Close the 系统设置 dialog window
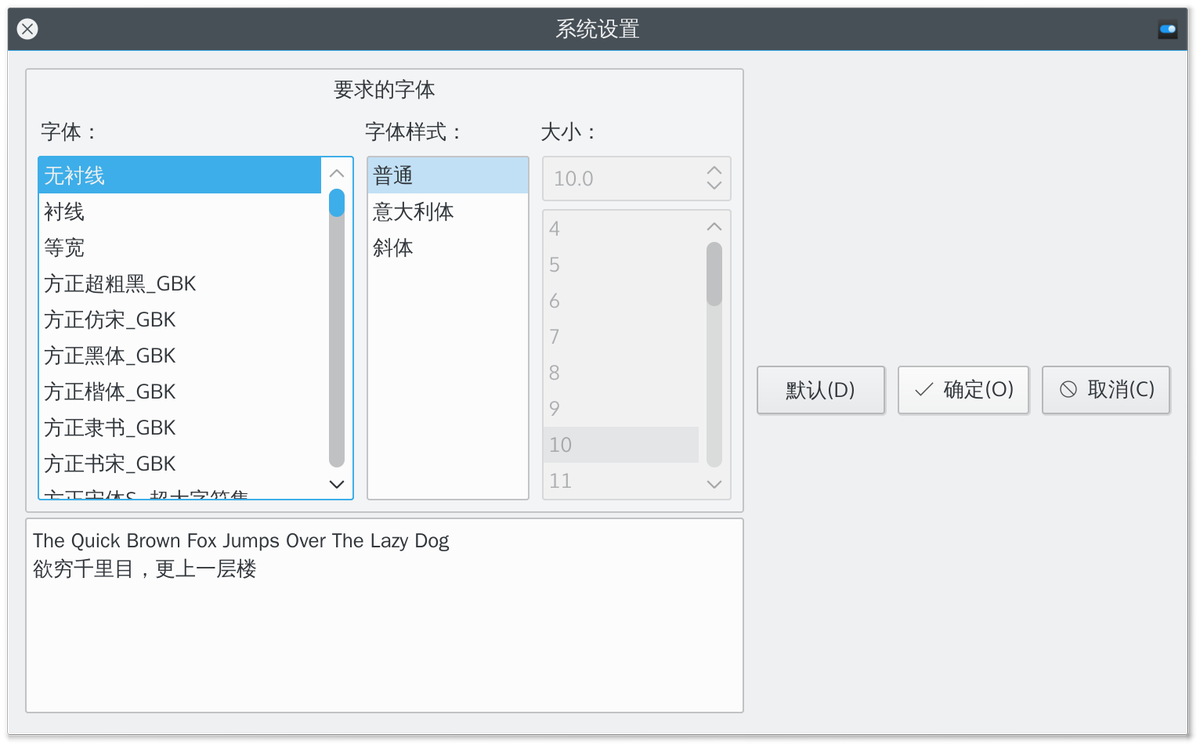 click(x=28, y=30)
